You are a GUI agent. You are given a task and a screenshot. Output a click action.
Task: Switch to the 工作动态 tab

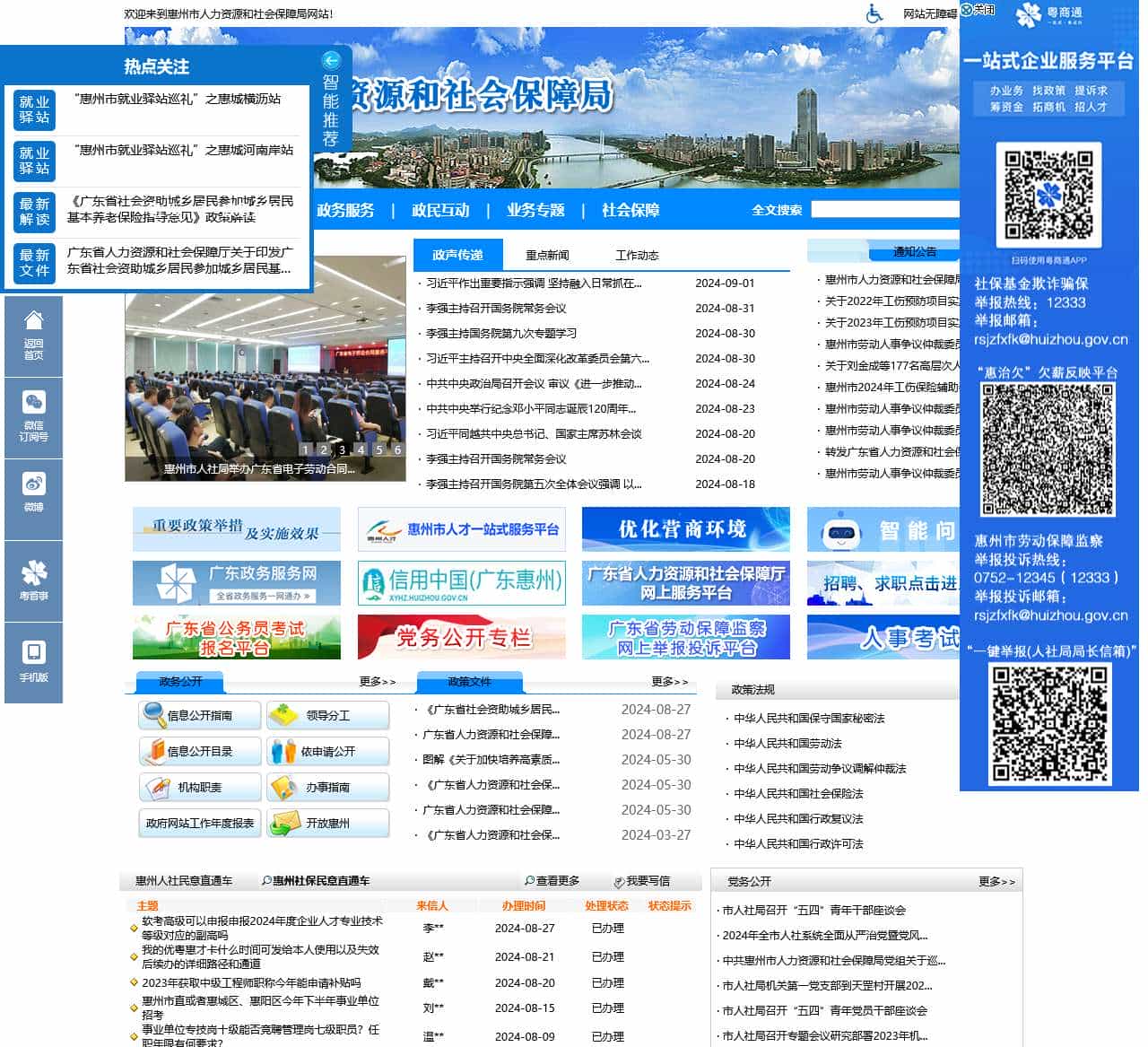tap(637, 255)
